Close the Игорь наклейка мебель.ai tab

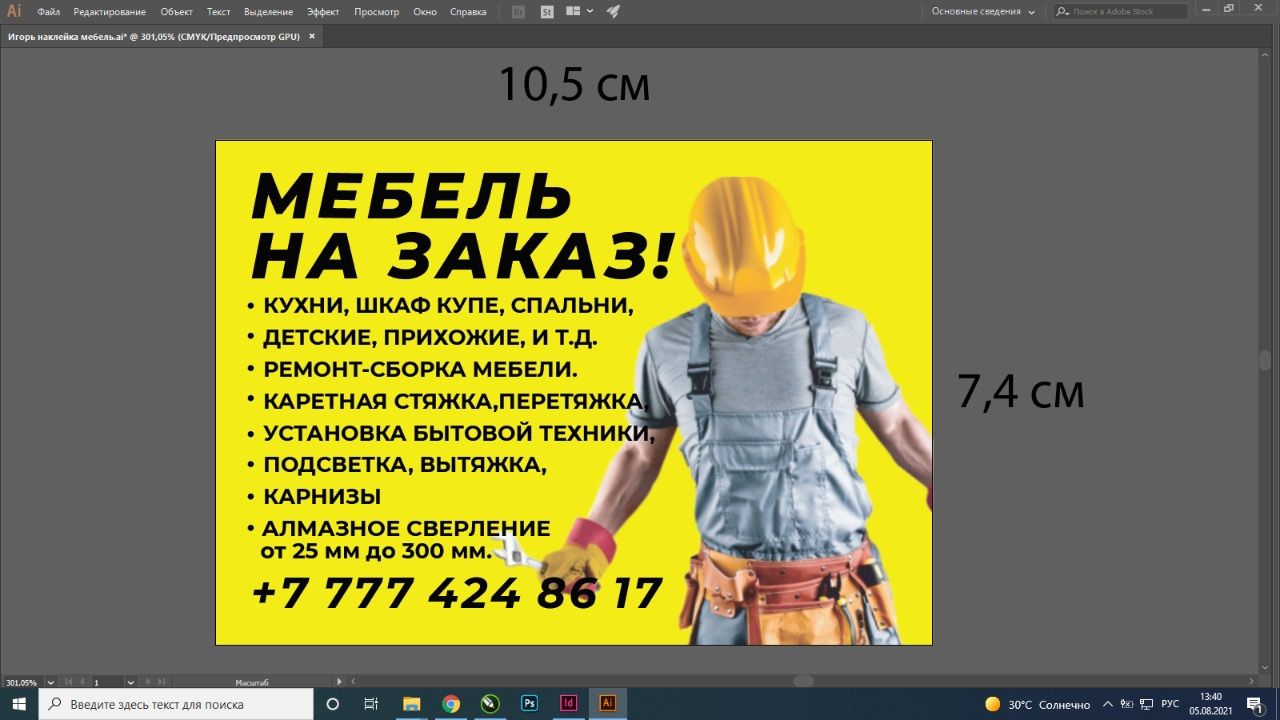(312, 36)
